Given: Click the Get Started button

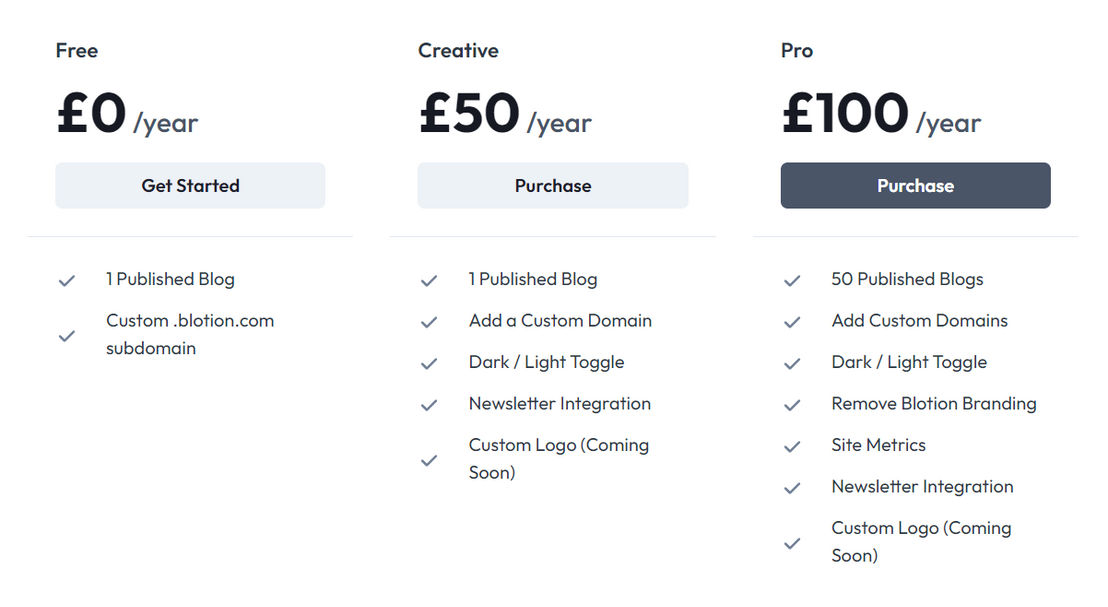Looking at the screenshot, I should click(x=190, y=185).
